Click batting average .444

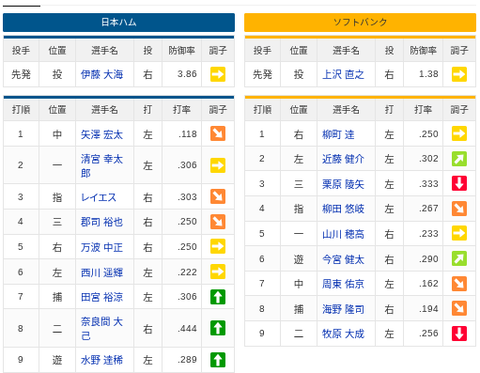187,329
